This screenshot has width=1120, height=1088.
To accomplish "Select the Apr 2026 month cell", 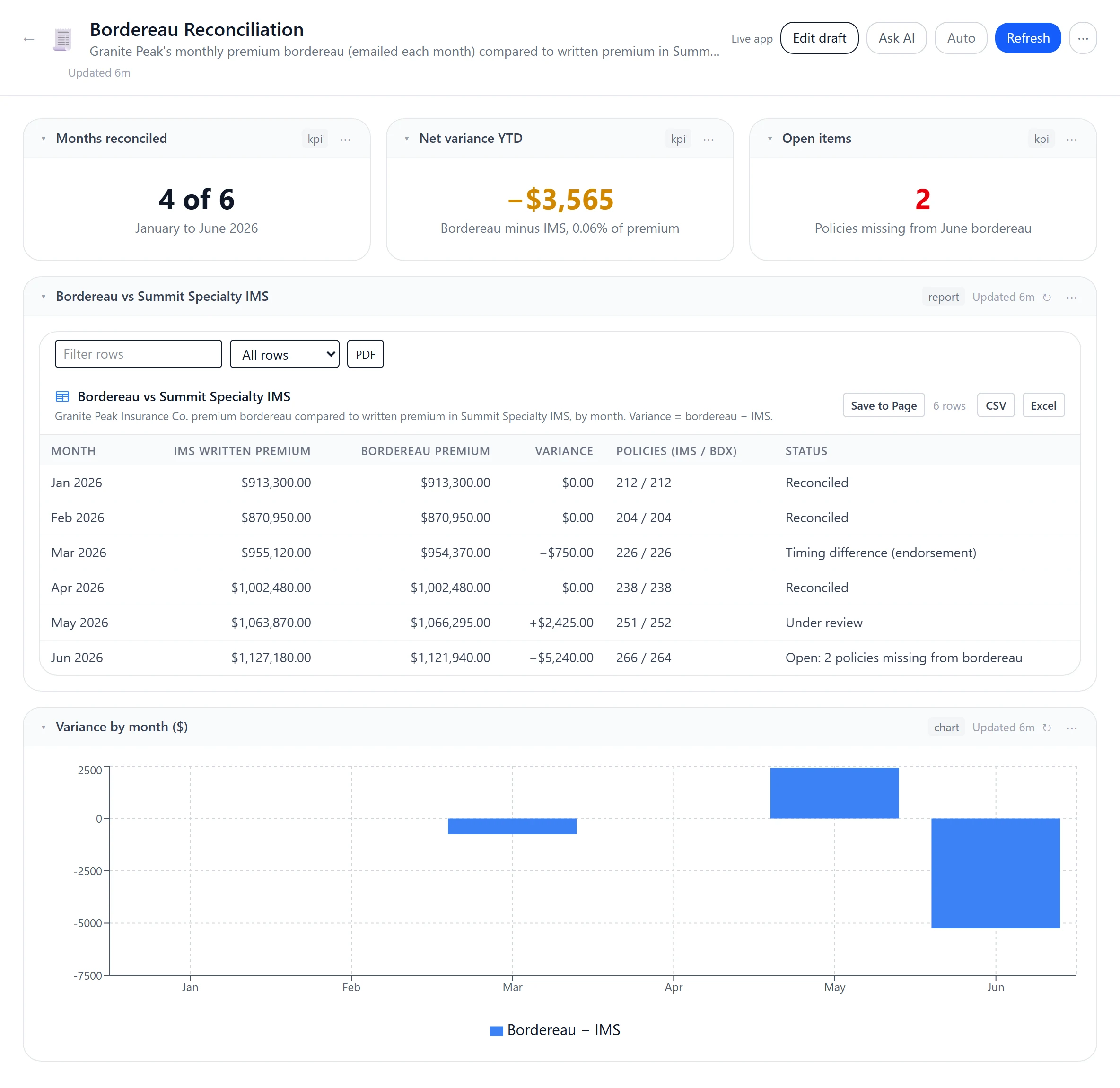I will pyautogui.click(x=78, y=588).
